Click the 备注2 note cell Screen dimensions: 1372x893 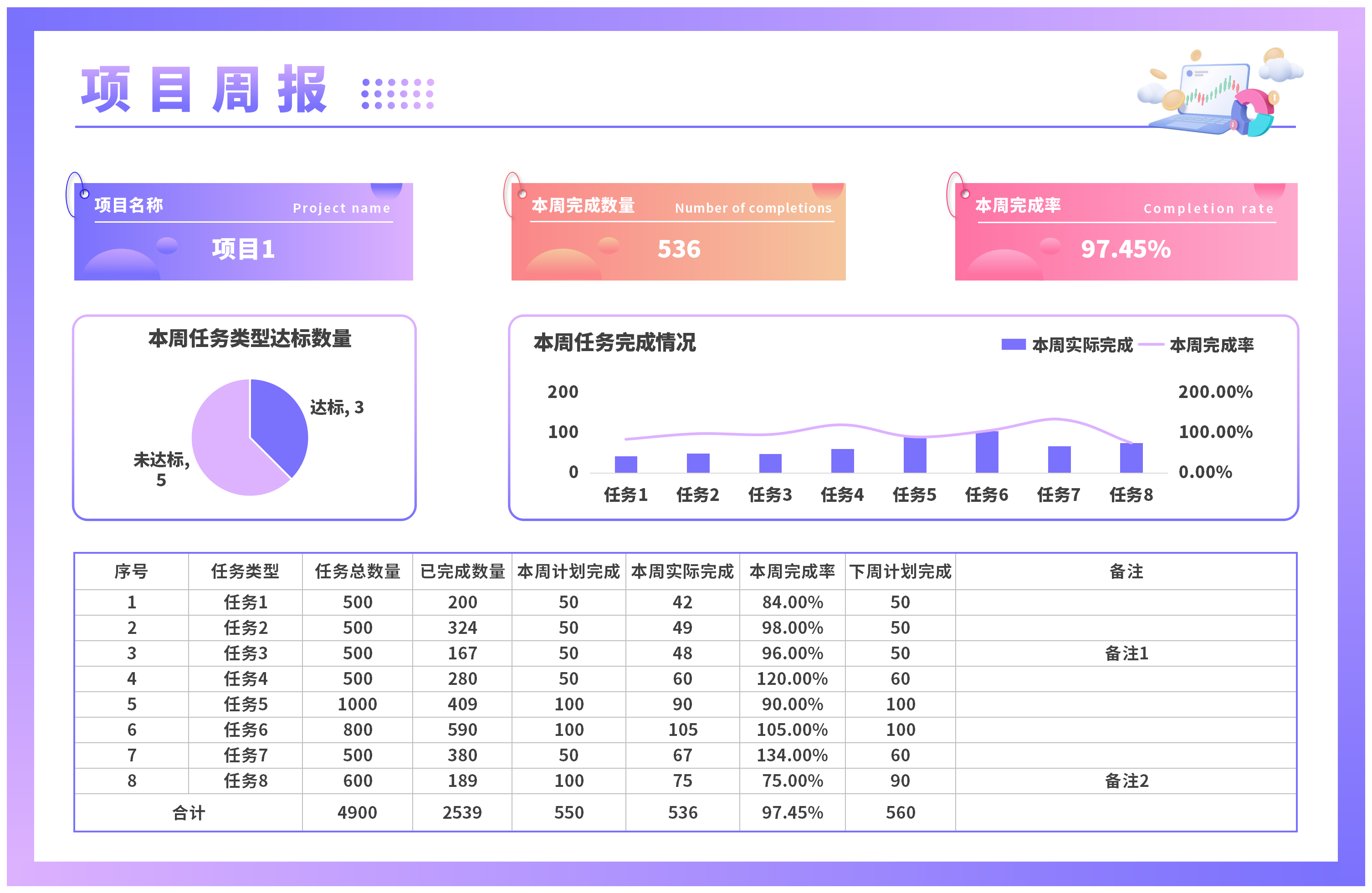1126,781
